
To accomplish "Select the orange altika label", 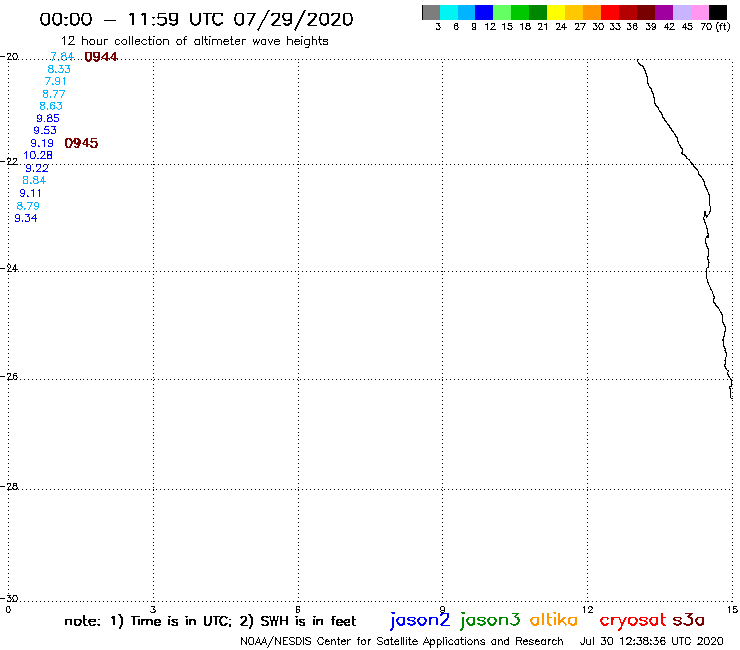I will (554, 619).
